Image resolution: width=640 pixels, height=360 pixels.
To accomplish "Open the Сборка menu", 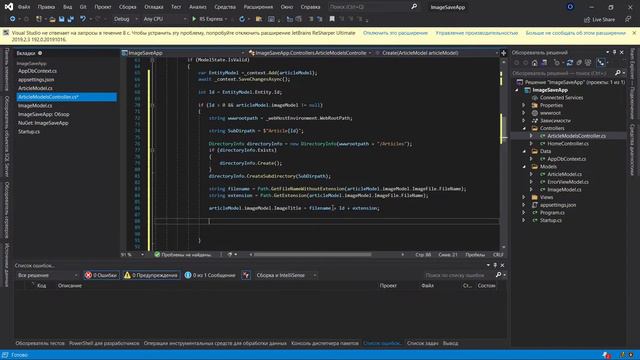I will point(127,7).
